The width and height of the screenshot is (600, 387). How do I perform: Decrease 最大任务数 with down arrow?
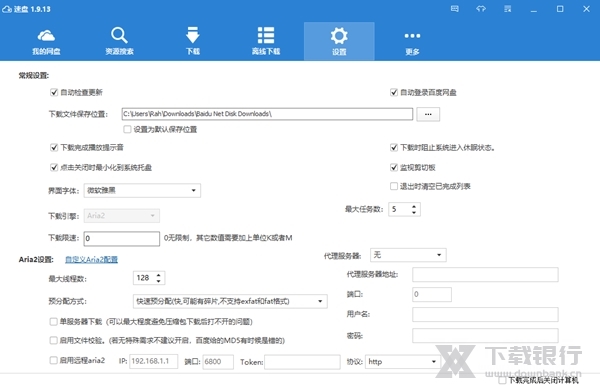point(414,212)
